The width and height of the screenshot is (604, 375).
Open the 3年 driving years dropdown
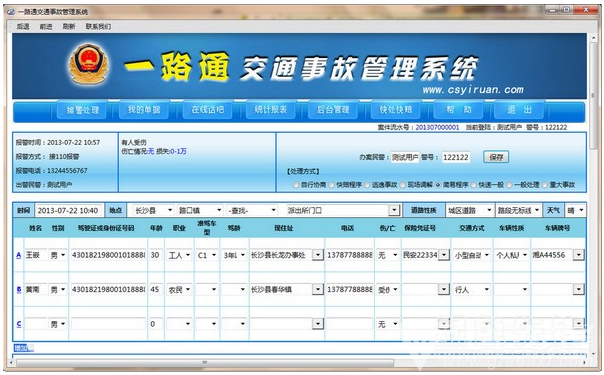[x=234, y=255]
